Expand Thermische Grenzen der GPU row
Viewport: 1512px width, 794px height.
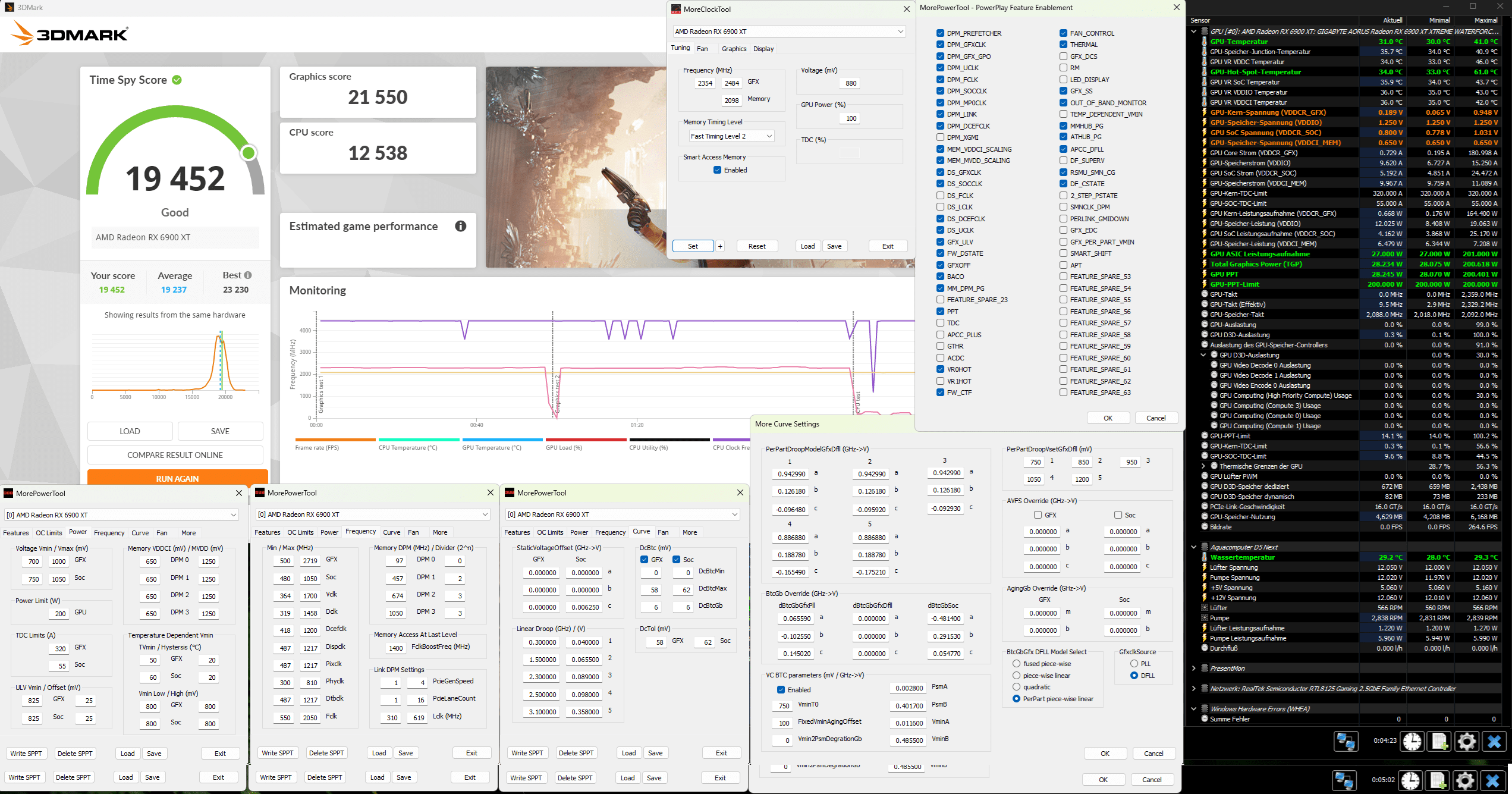[1203, 466]
